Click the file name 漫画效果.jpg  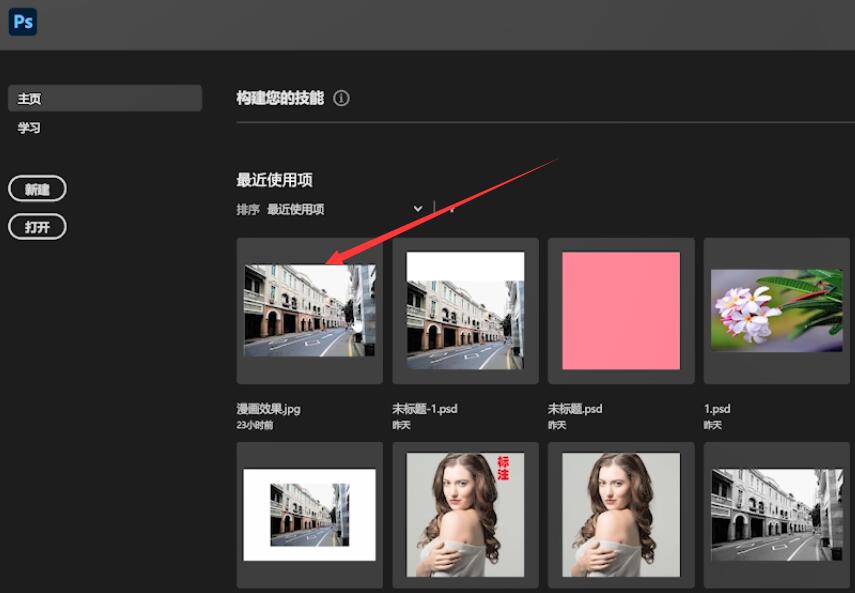pyautogui.click(x=268, y=408)
